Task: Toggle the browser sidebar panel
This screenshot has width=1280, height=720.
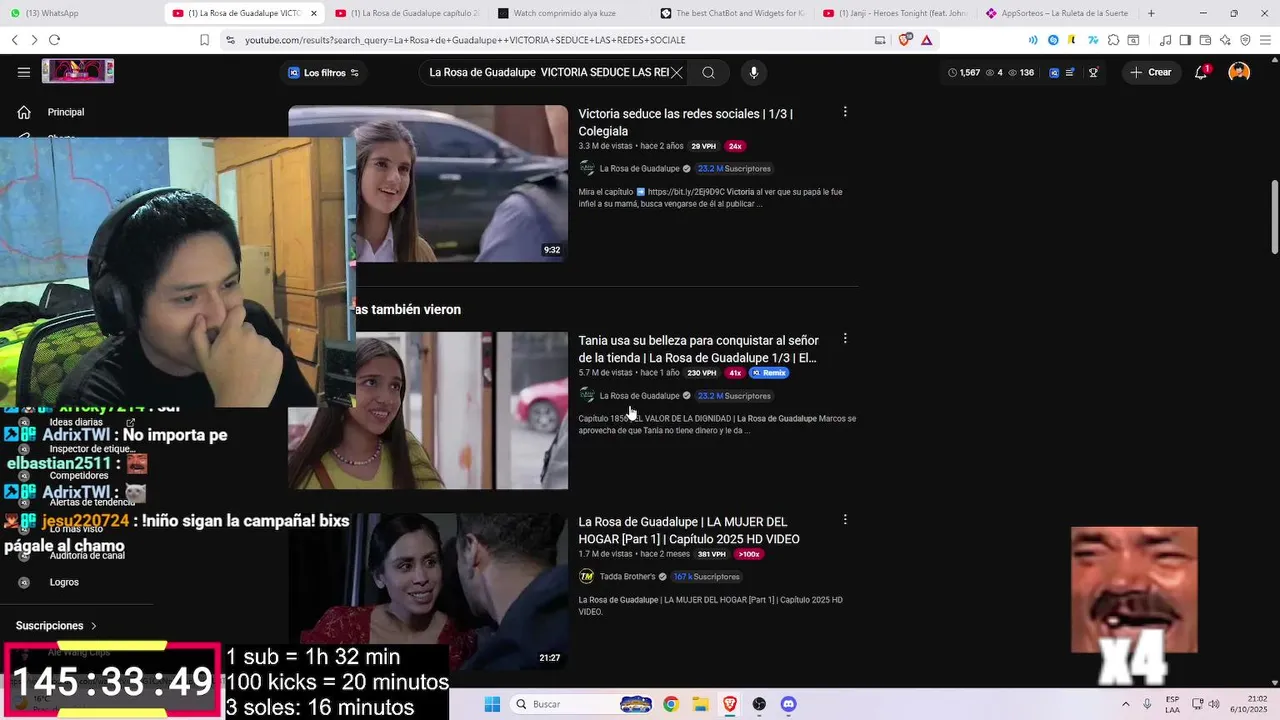Action: 1185,40
